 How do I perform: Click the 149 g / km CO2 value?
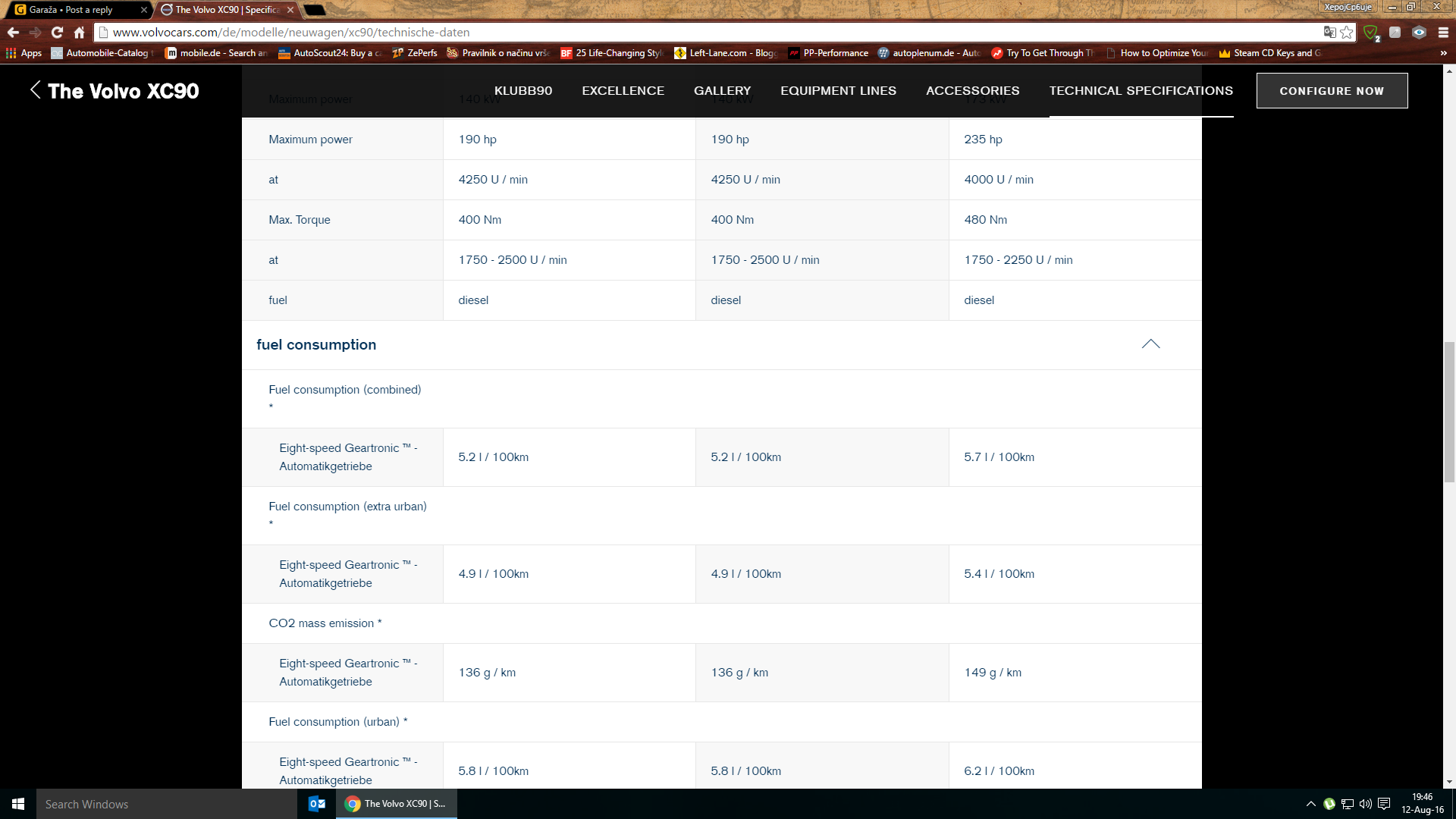pos(992,672)
